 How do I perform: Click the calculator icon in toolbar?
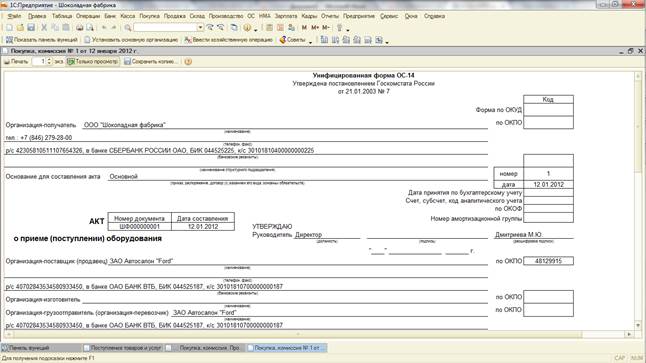269,28
